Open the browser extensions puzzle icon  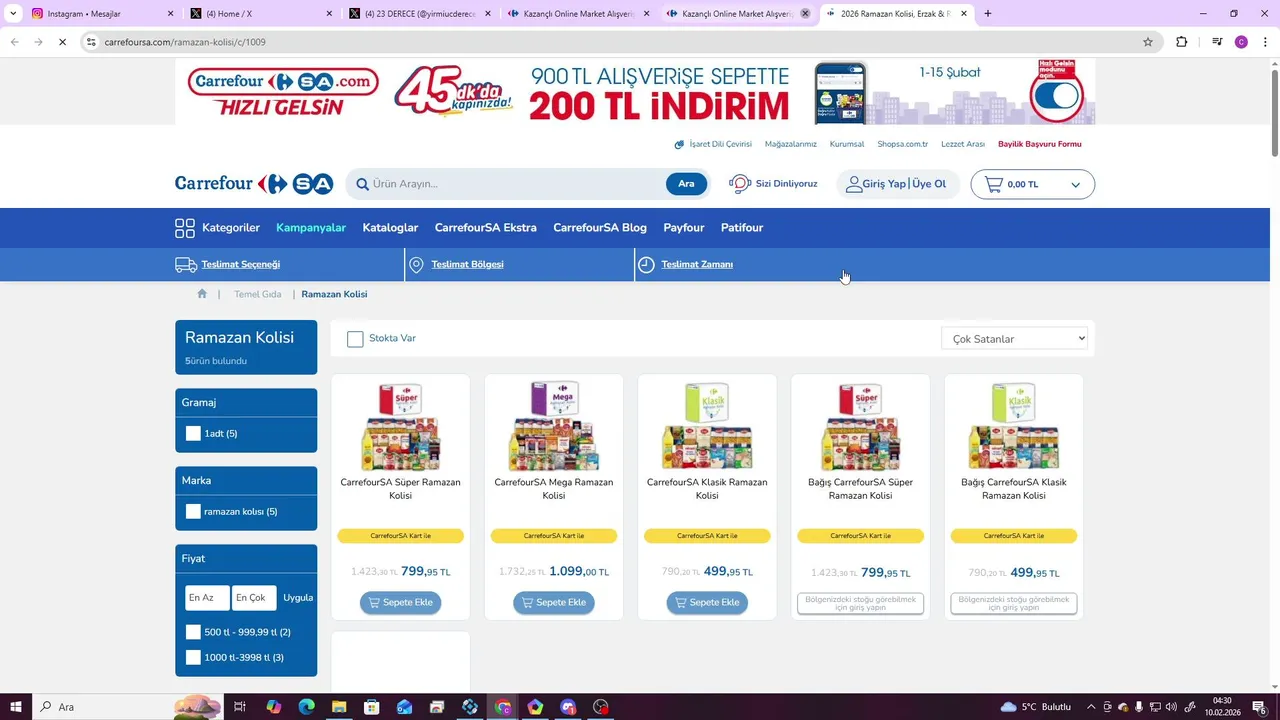[1182, 42]
